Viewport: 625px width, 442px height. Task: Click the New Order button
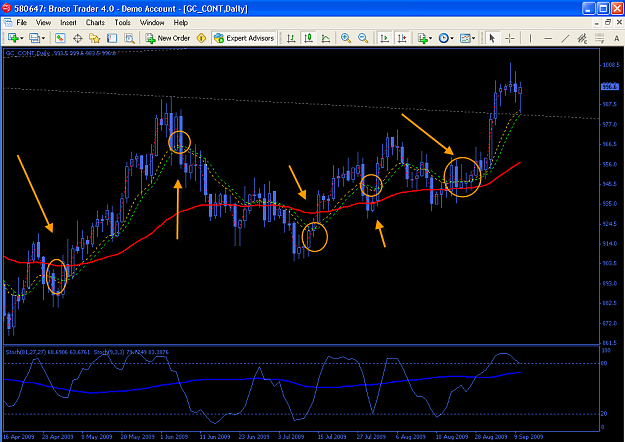[168, 38]
